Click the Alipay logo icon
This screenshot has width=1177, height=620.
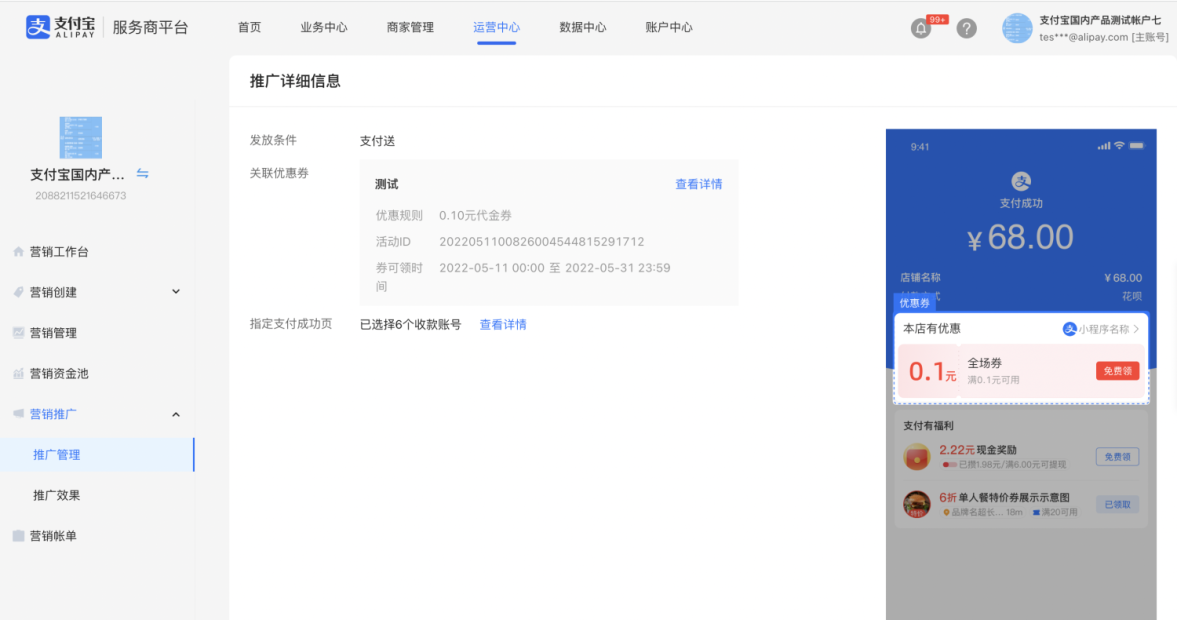[x=38, y=27]
